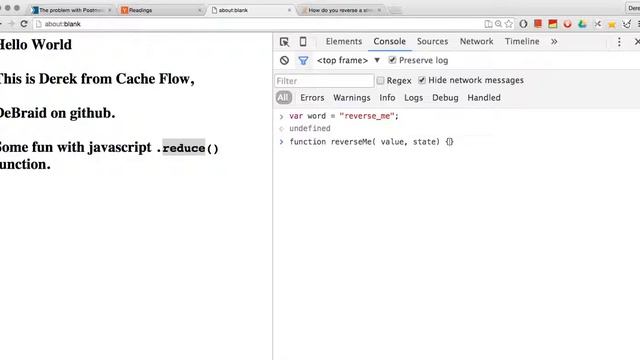Image resolution: width=640 pixels, height=360 pixels.
Task: Expand more DevTools tabs chevron
Action: click(554, 42)
